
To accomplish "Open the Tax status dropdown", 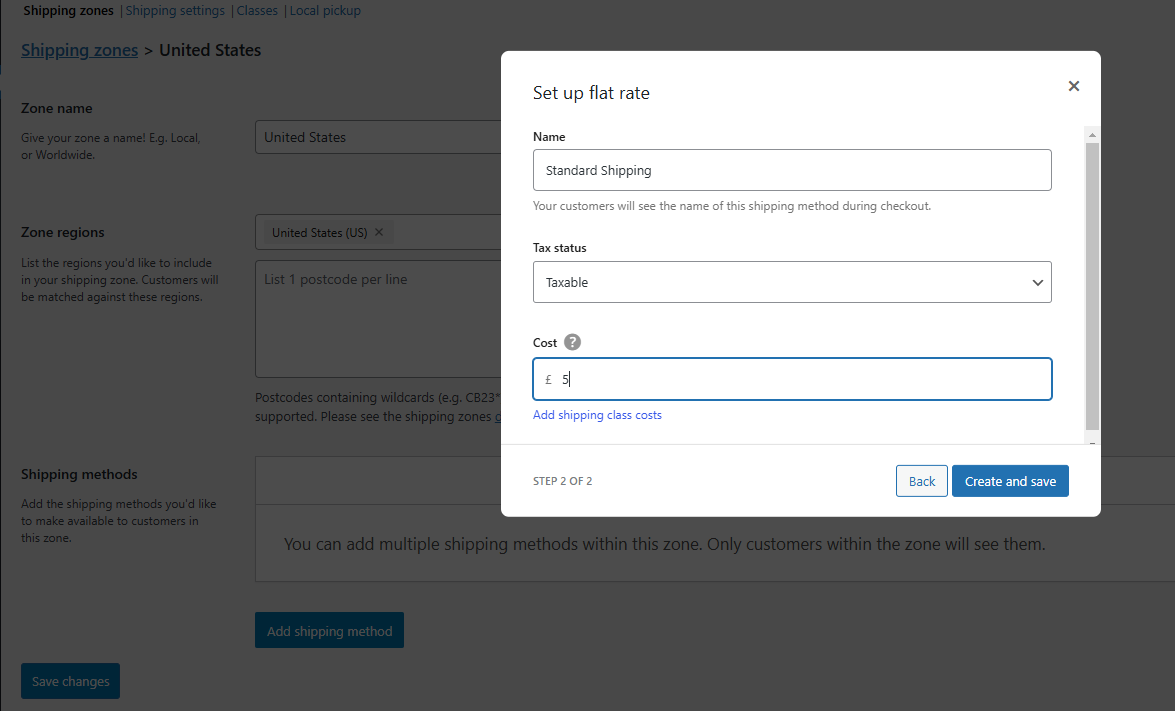I will 792,282.
